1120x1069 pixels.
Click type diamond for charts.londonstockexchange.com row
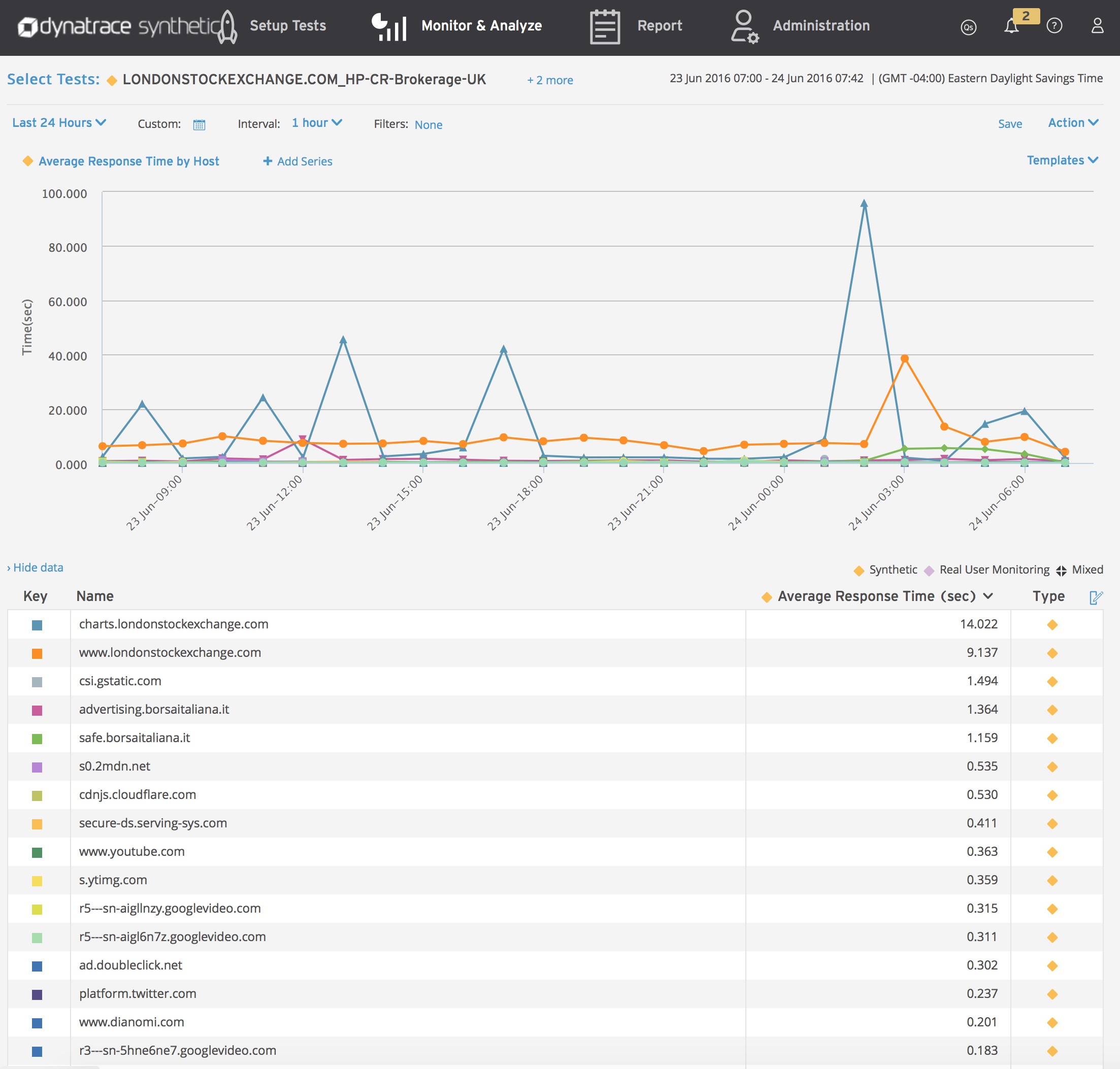(1052, 624)
